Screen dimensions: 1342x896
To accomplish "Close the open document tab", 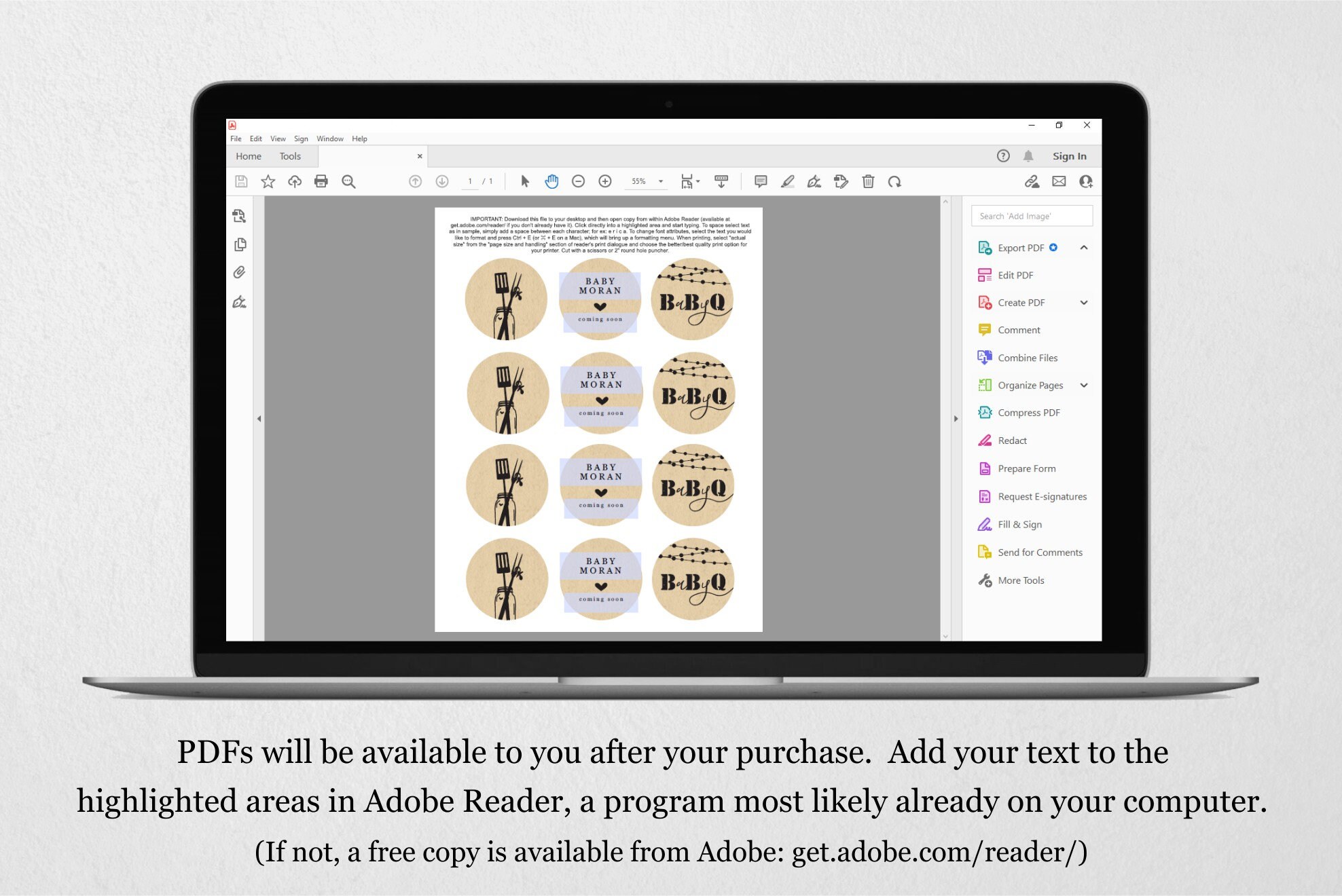I will [x=420, y=156].
